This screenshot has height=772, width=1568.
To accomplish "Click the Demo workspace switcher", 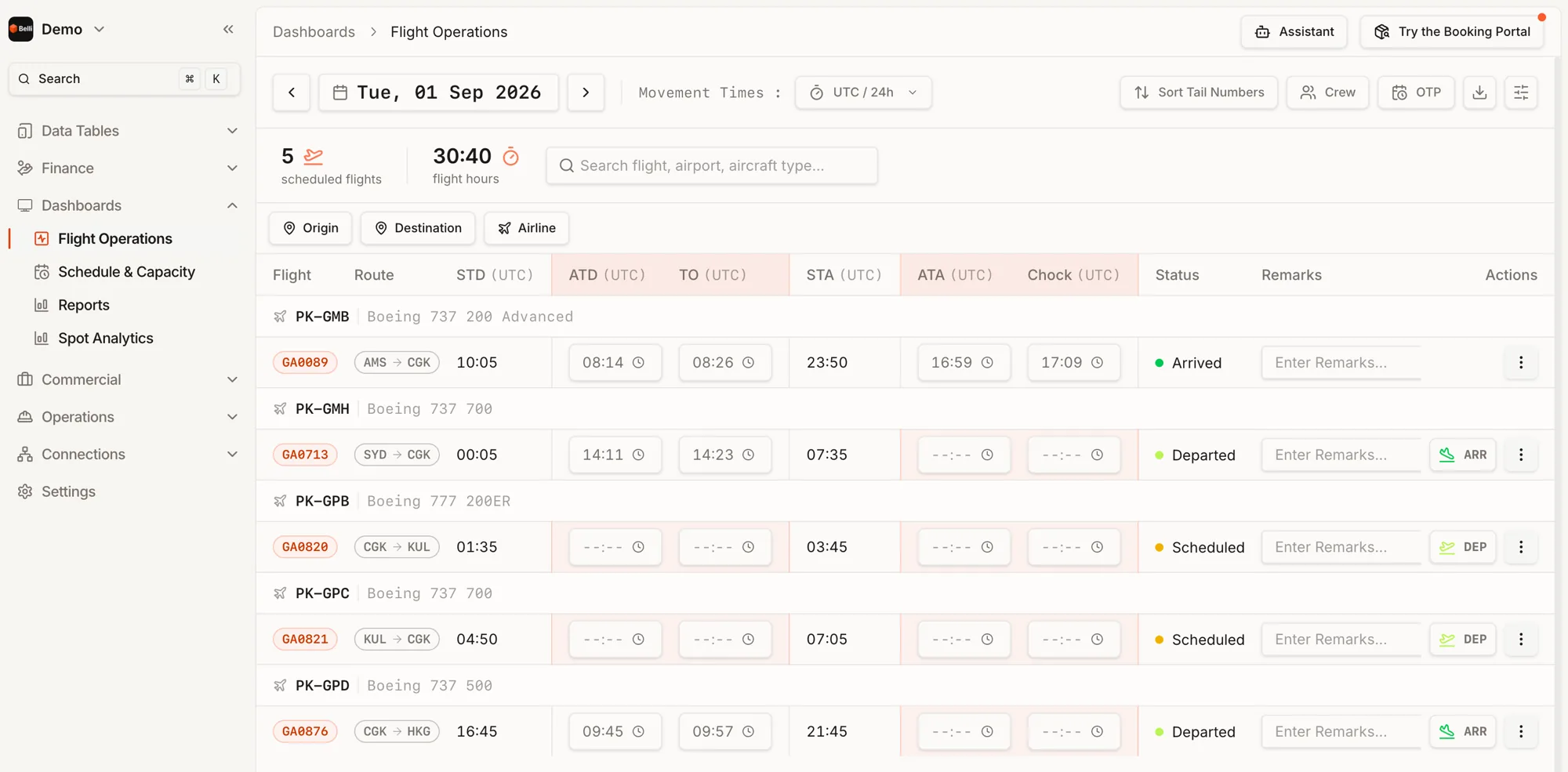I will click(57, 29).
